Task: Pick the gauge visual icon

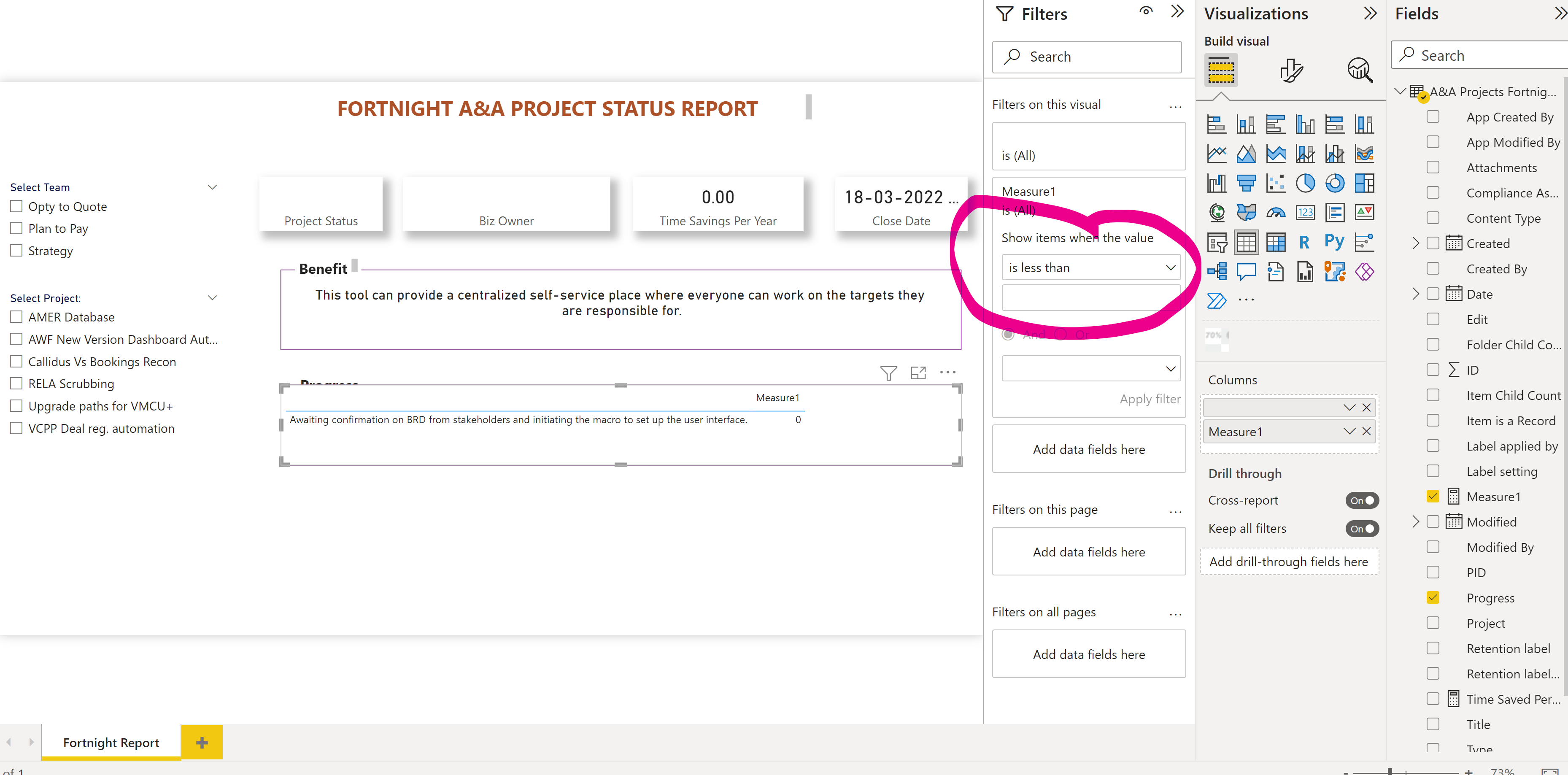Action: [1275, 213]
